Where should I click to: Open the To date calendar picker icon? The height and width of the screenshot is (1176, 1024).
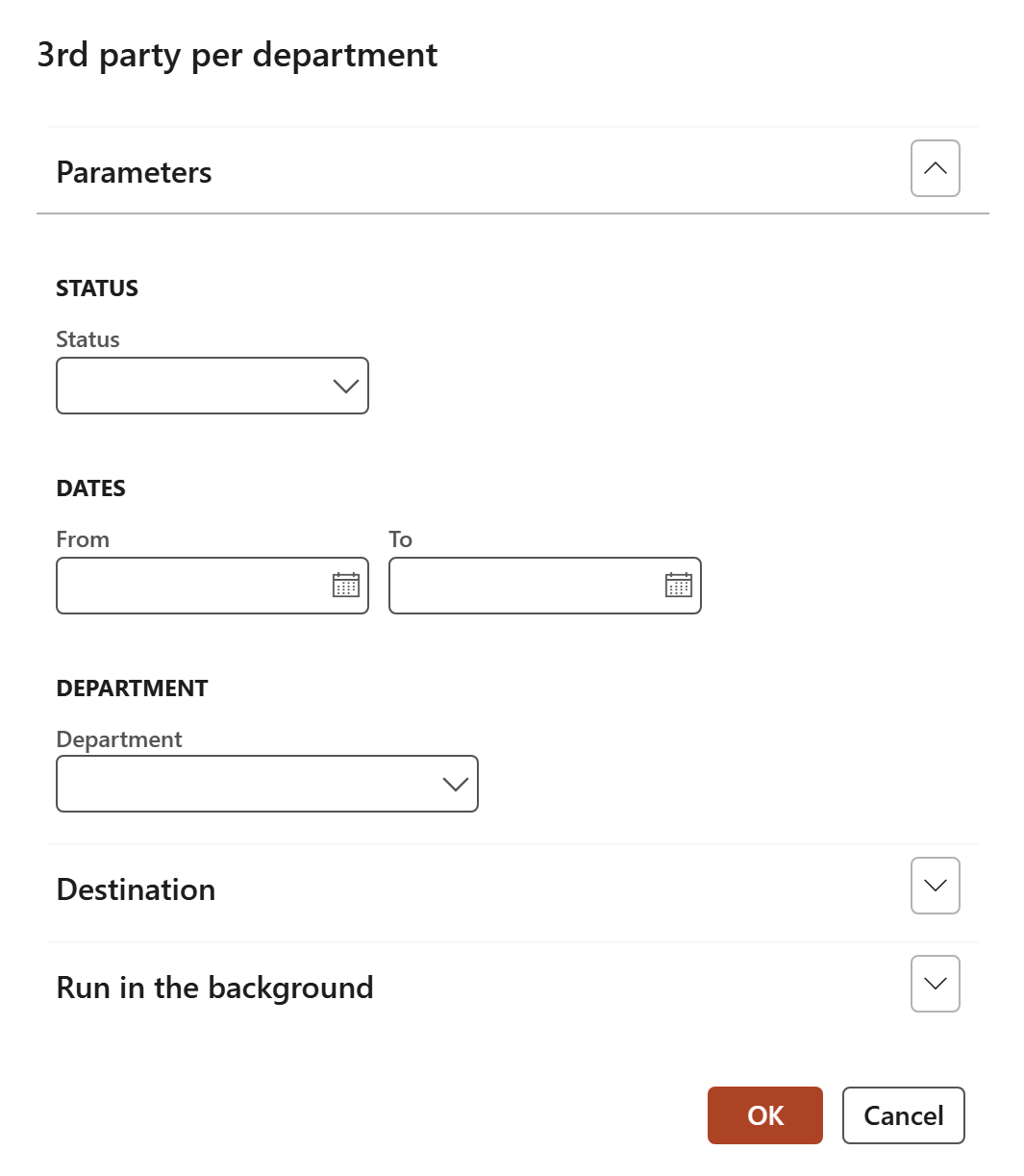[679, 585]
